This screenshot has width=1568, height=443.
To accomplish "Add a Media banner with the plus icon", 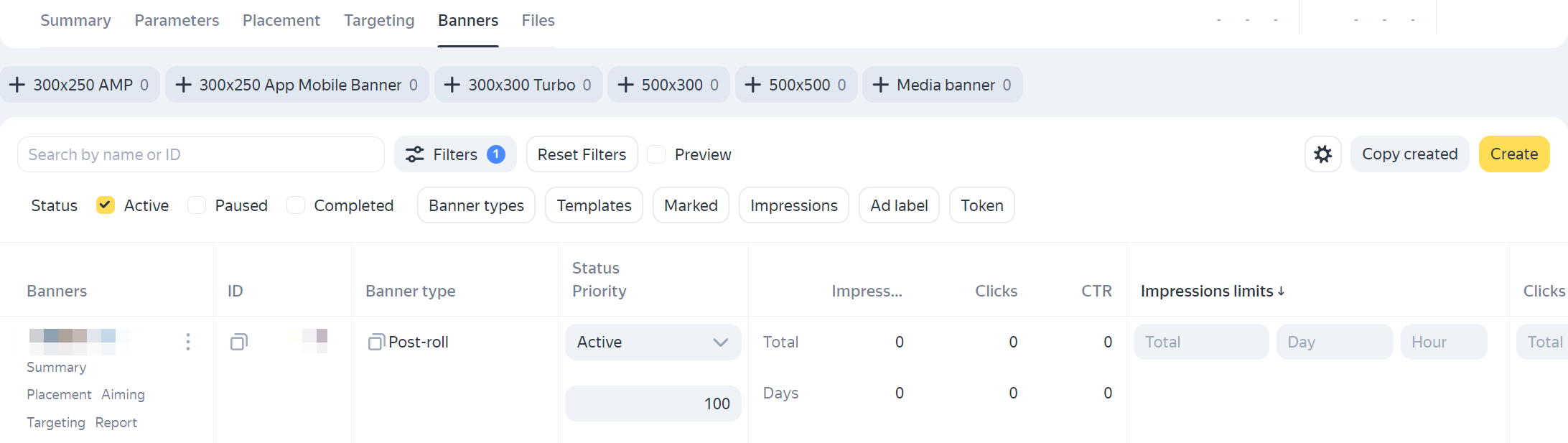I will coord(880,85).
